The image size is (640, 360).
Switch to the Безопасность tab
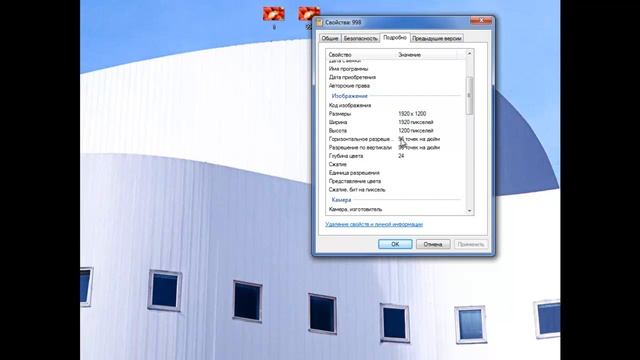(x=360, y=38)
